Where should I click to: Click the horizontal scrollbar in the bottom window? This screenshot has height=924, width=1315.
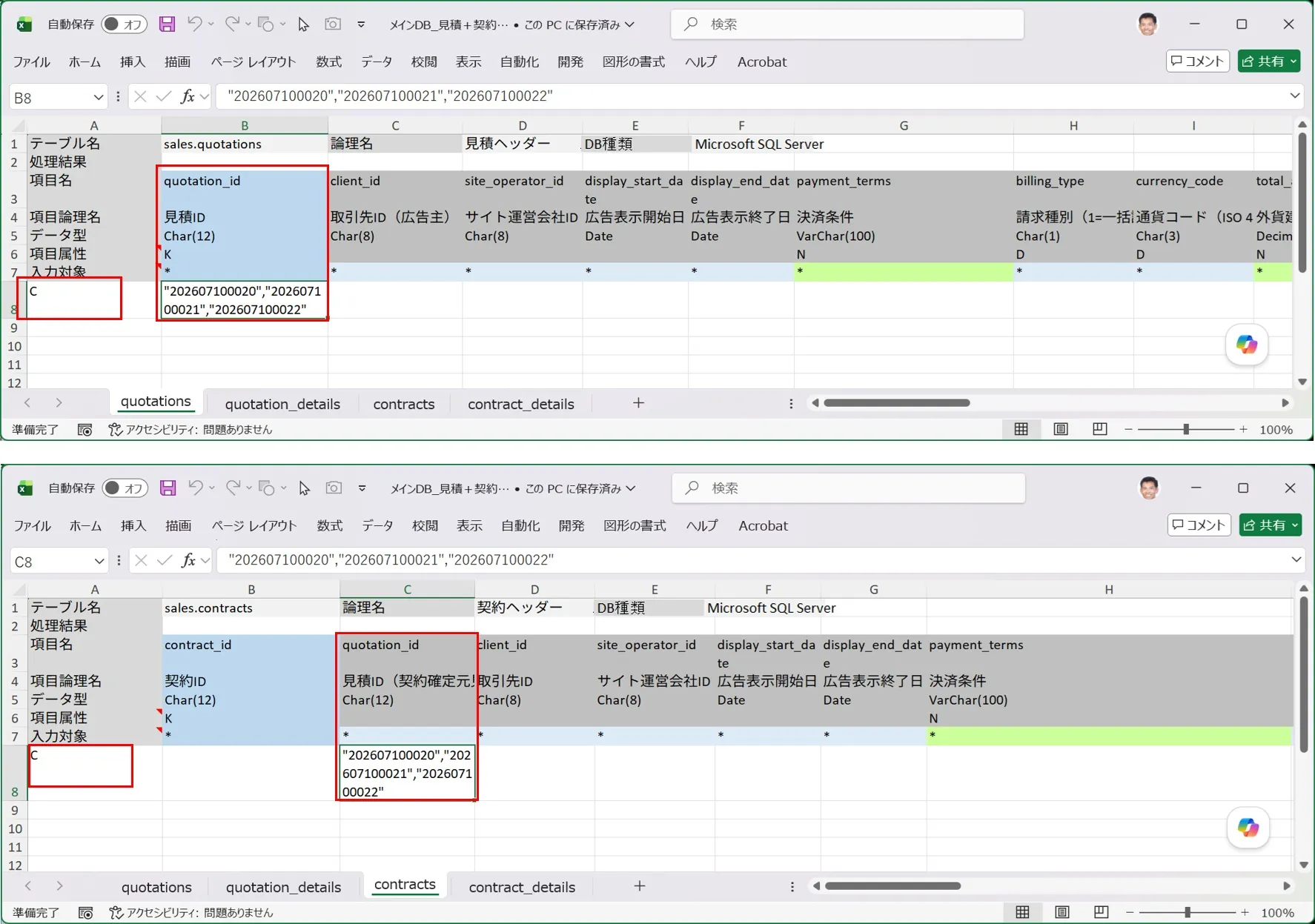click(x=893, y=885)
